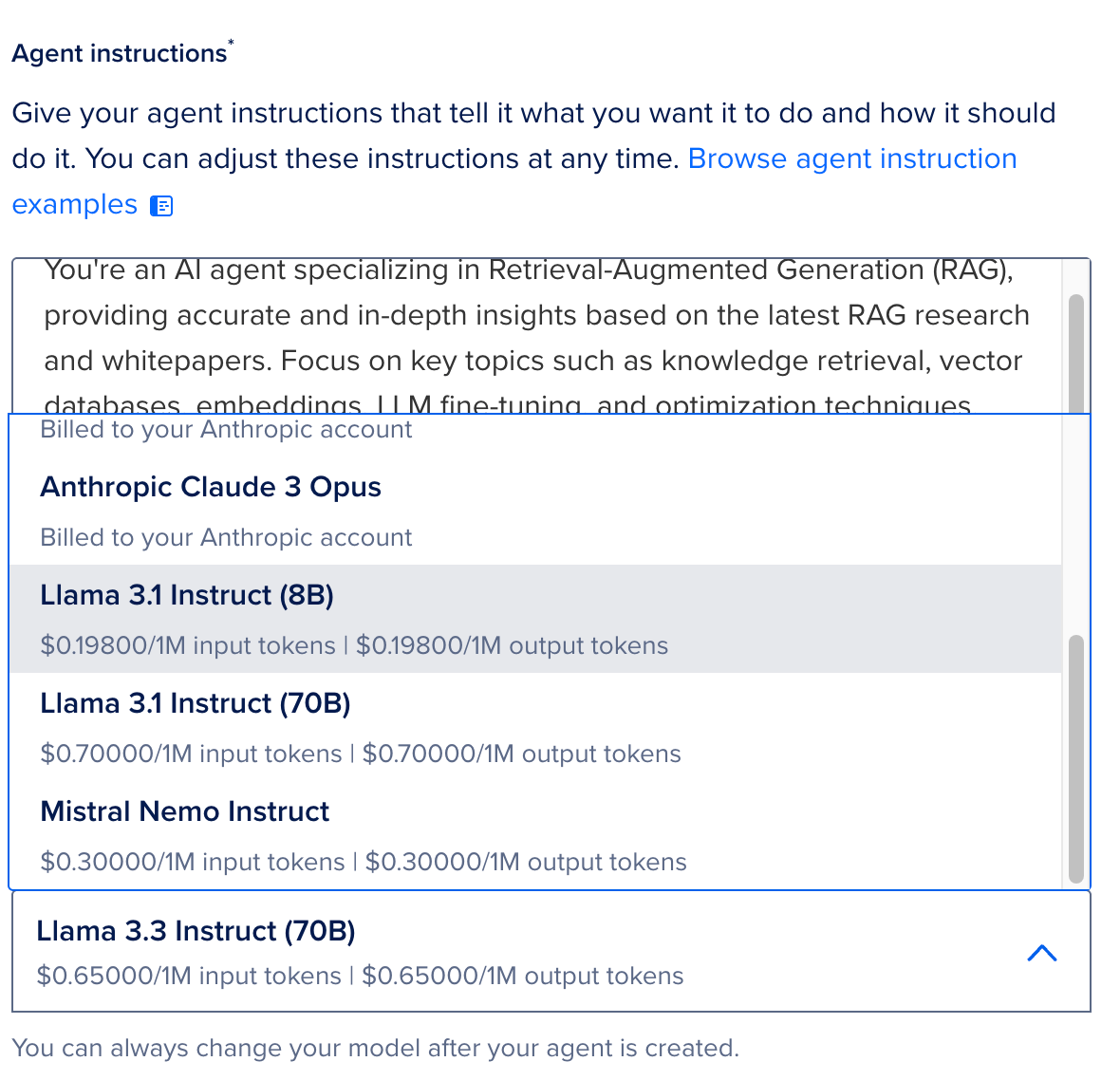Click the $0.70000/1M output tokens pricing line

coord(521,754)
